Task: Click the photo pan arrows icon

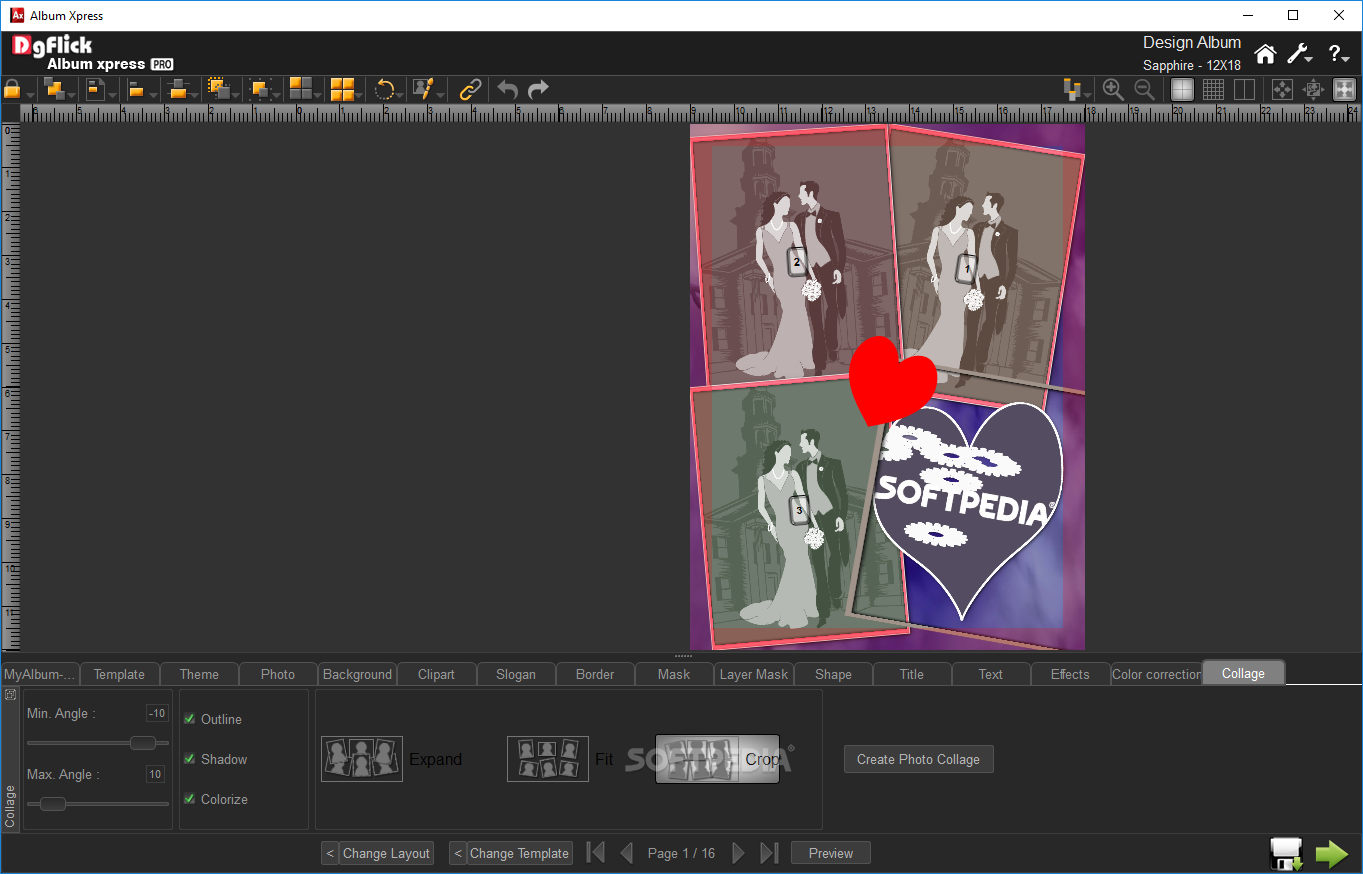Action: [x=1313, y=90]
